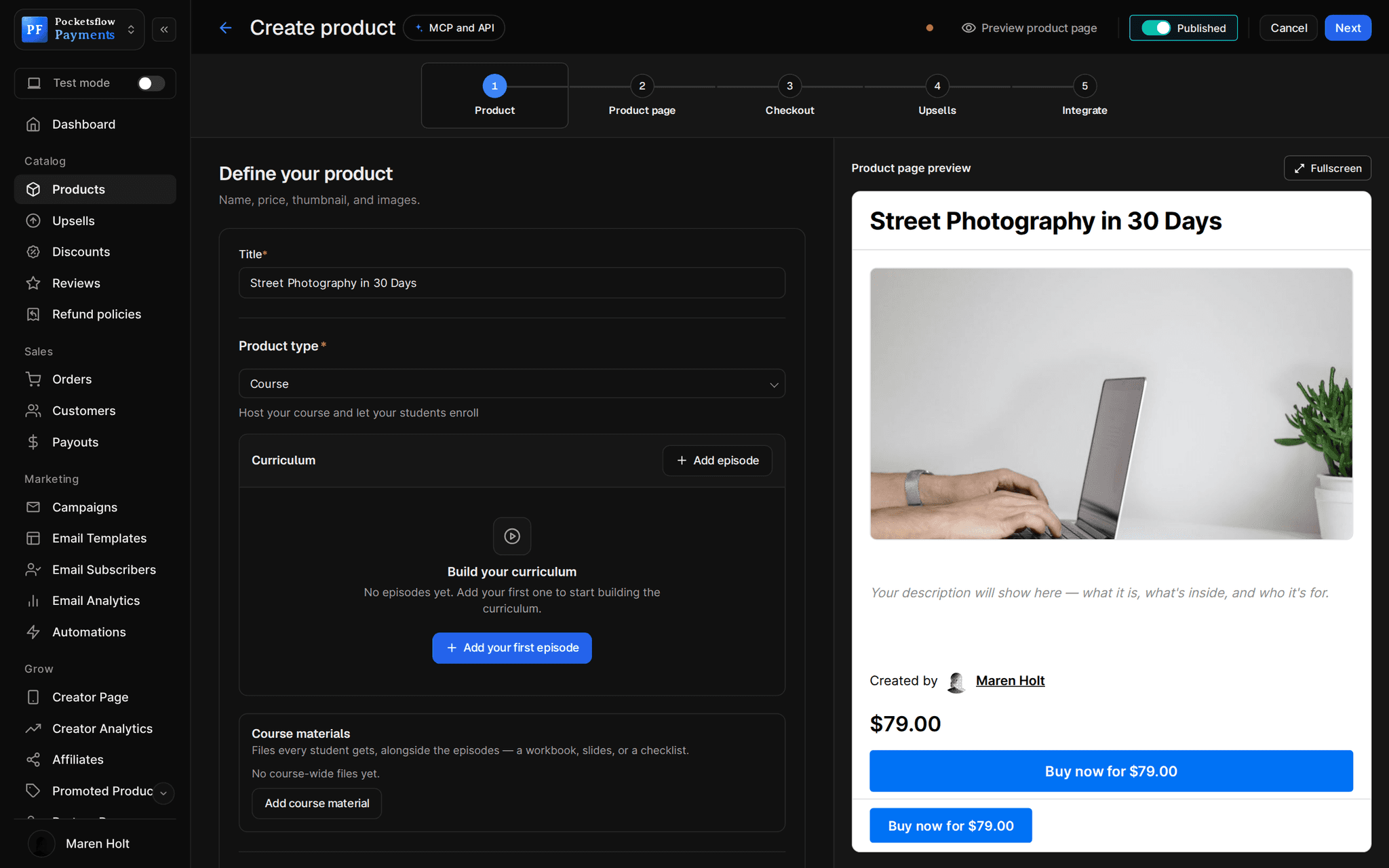Collapse the sidebar with double chevron icon
The image size is (1389, 868).
pos(164,29)
